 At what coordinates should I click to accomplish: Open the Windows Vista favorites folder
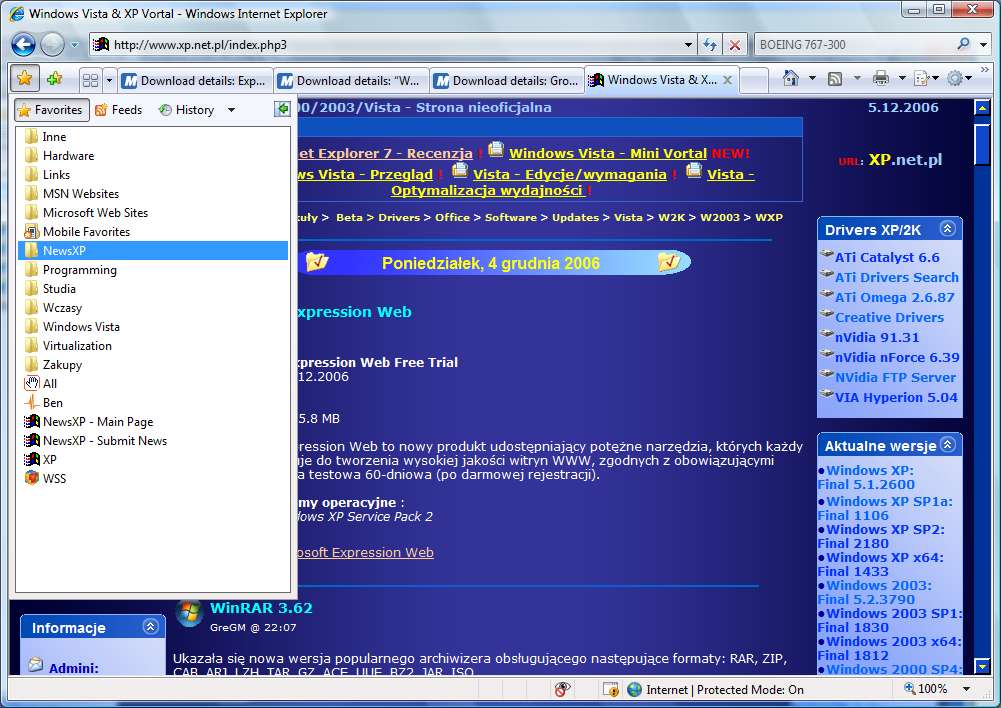tap(153, 327)
